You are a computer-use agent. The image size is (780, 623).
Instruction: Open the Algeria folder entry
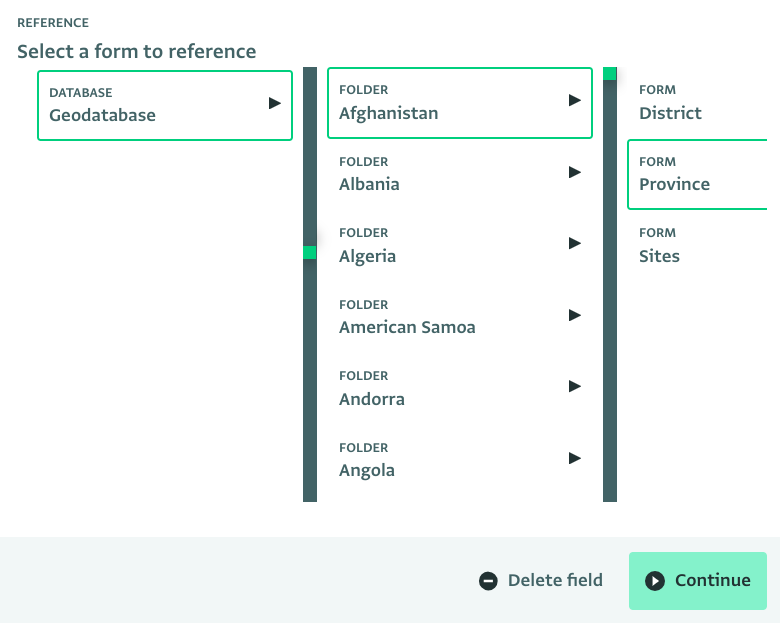(460, 245)
